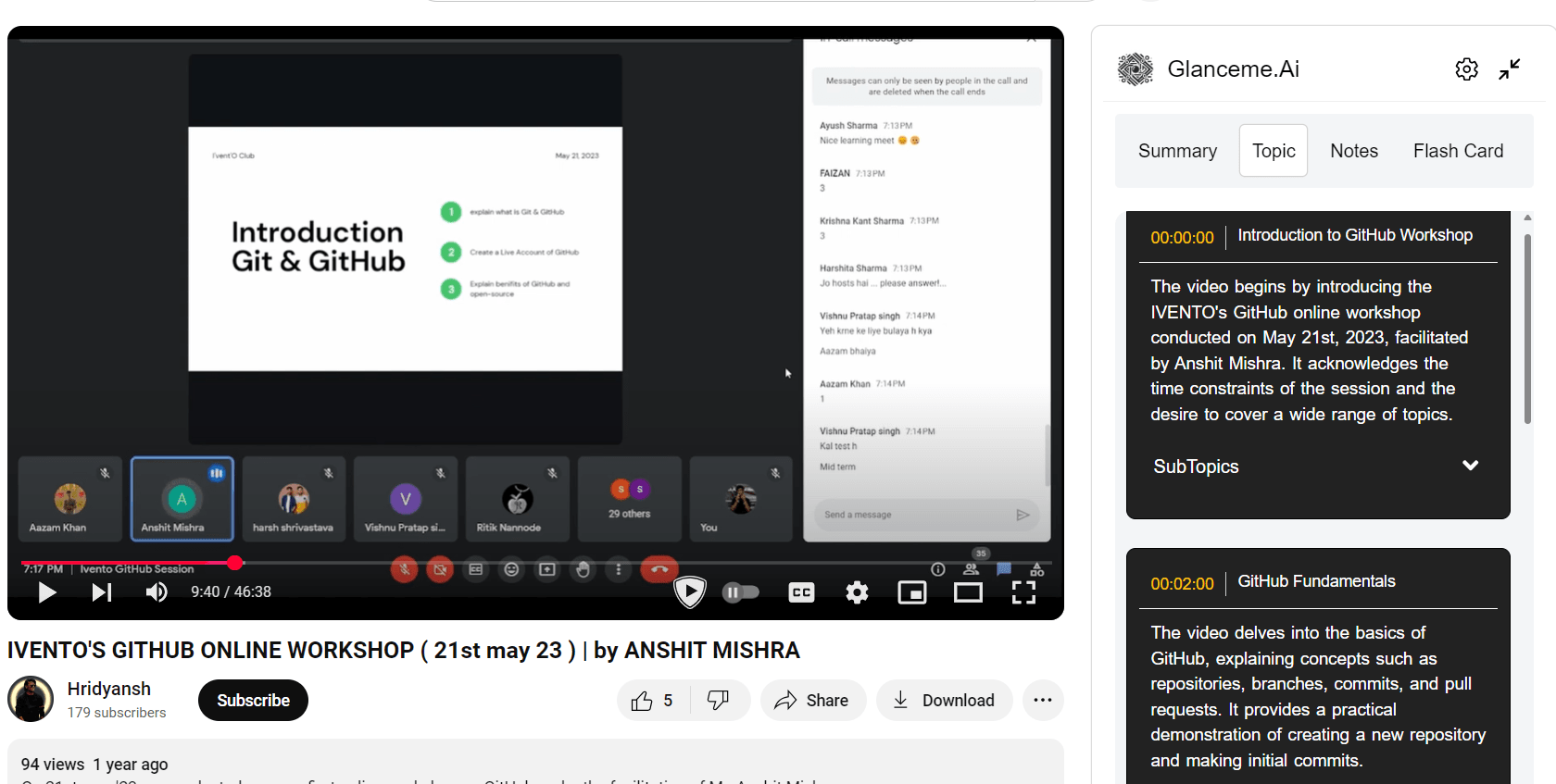Click the 29 others participant tile
1556x784 pixels.
(630, 499)
